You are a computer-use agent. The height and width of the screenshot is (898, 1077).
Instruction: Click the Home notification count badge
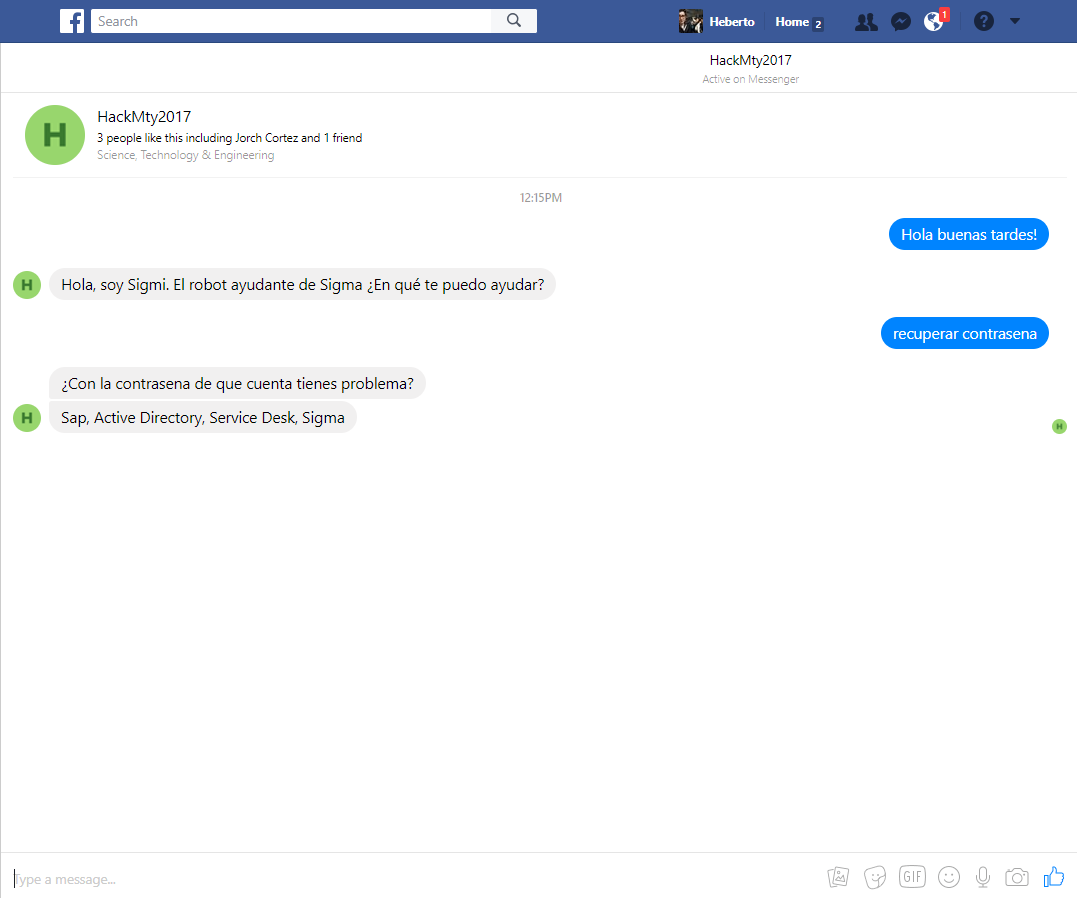[818, 24]
